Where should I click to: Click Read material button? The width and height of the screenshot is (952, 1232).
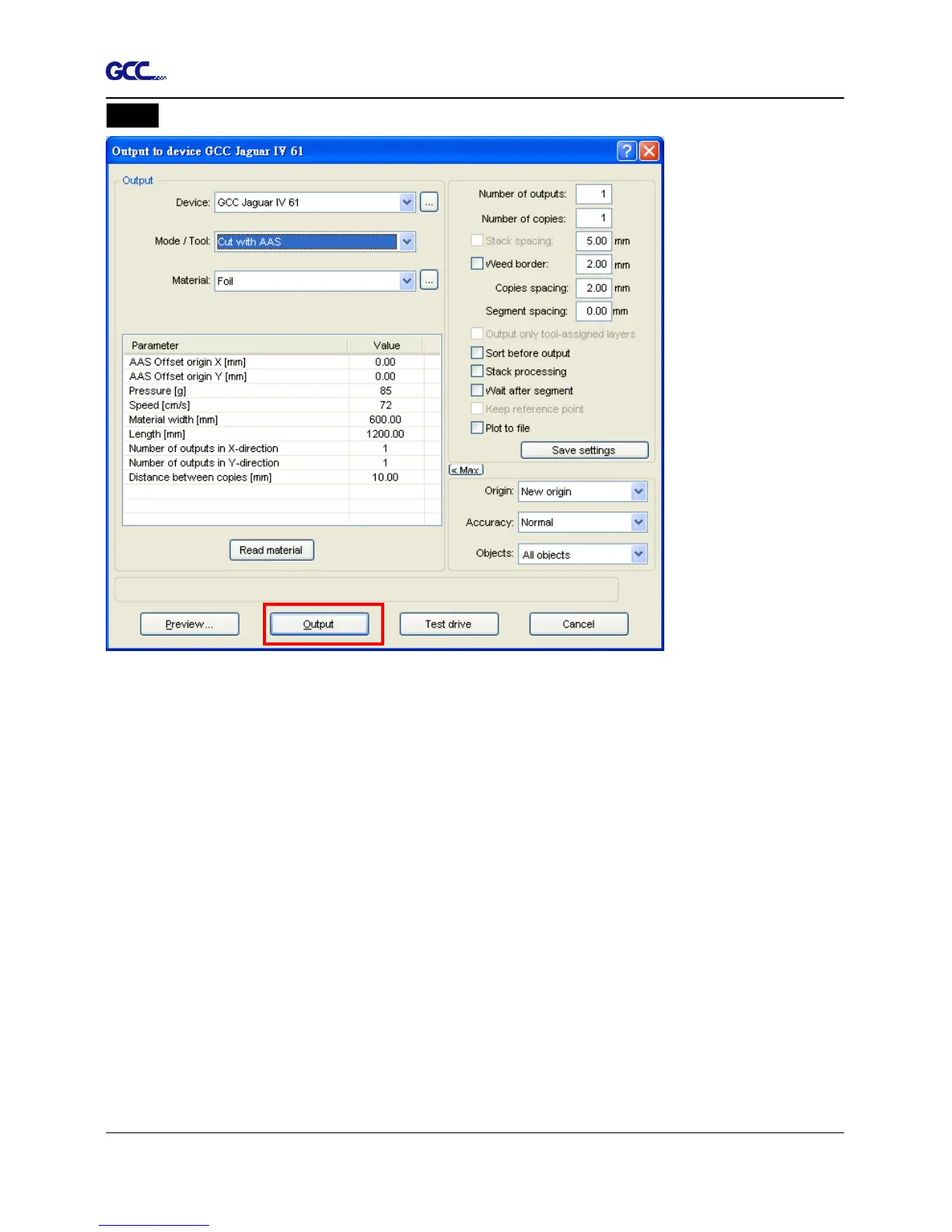pyautogui.click(x=271, y=550)
